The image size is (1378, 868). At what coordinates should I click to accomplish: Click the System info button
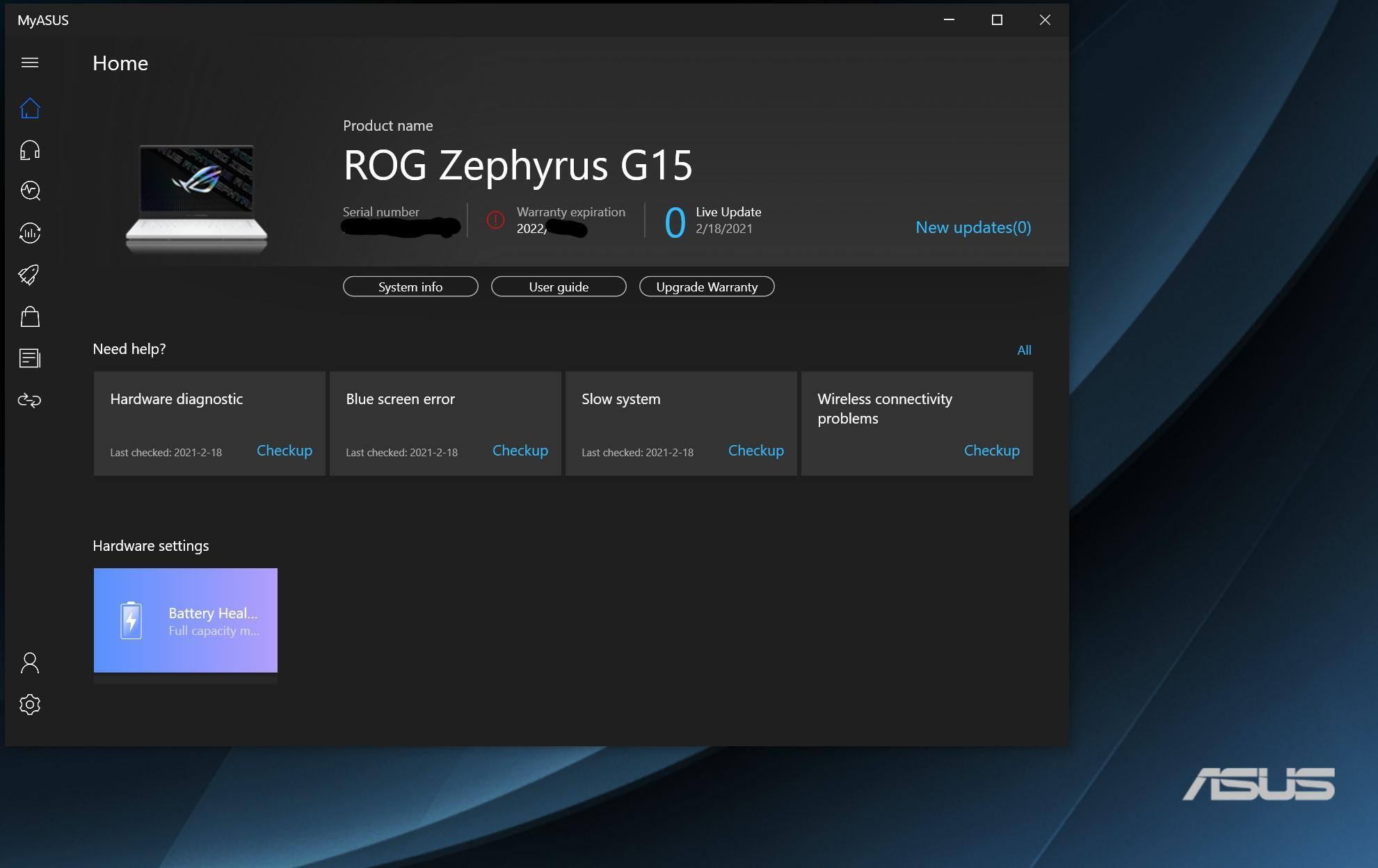410,287
